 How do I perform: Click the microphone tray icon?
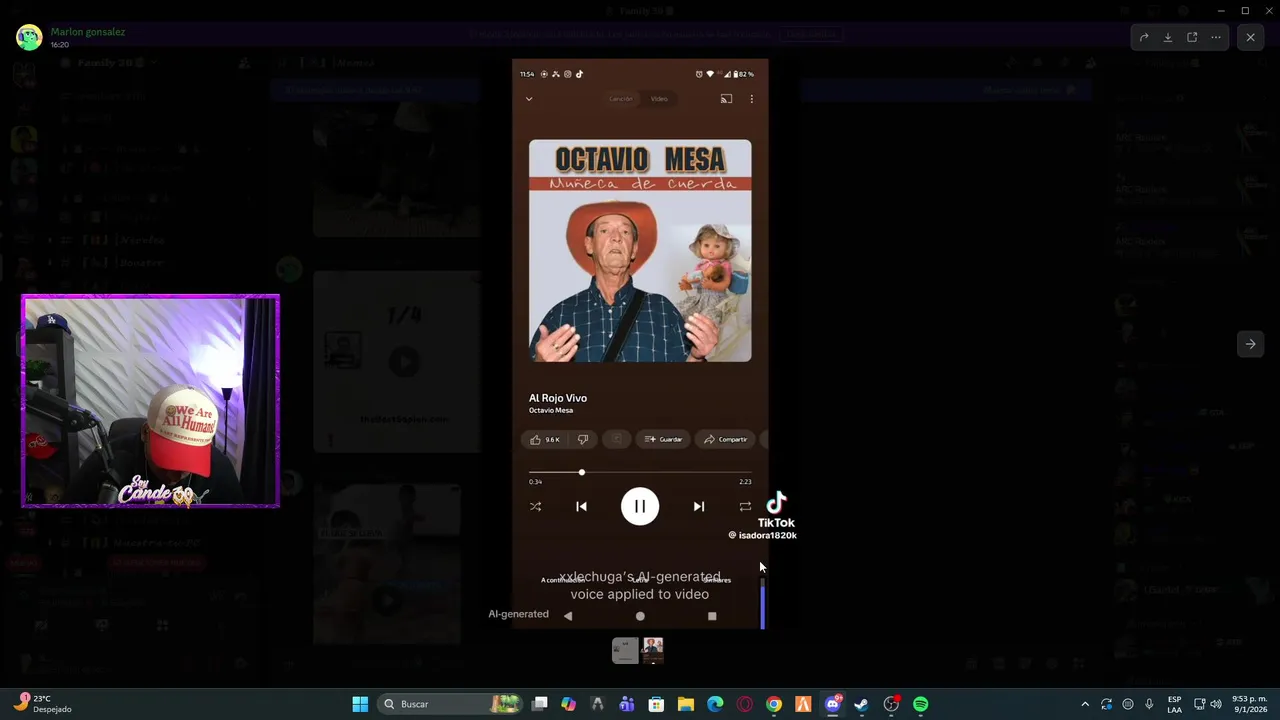click(x=1149, y=704)
